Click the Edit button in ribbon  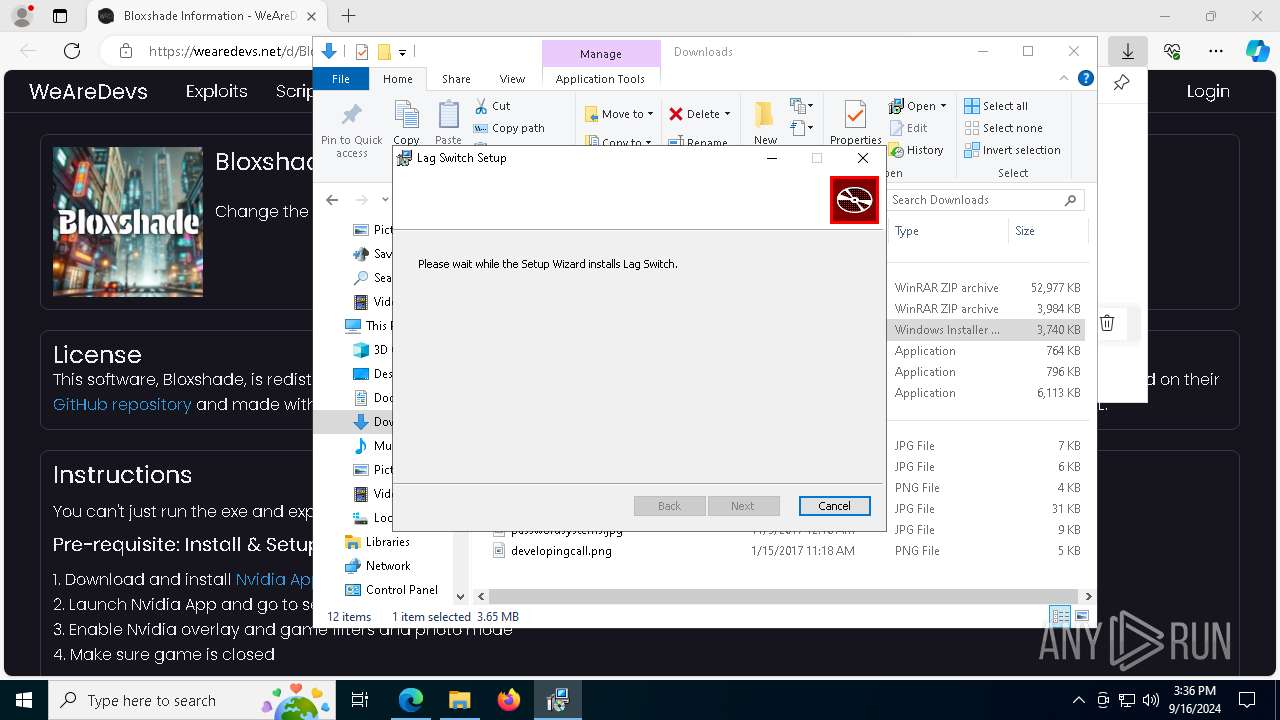908,128
